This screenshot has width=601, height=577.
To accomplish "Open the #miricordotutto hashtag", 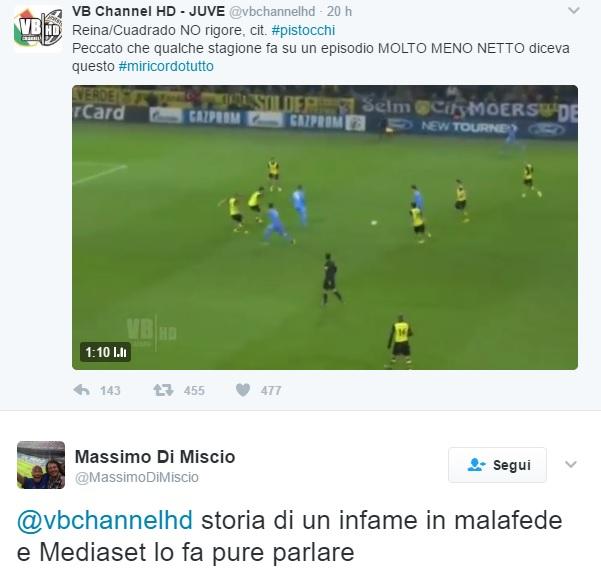I will point(166,66).
